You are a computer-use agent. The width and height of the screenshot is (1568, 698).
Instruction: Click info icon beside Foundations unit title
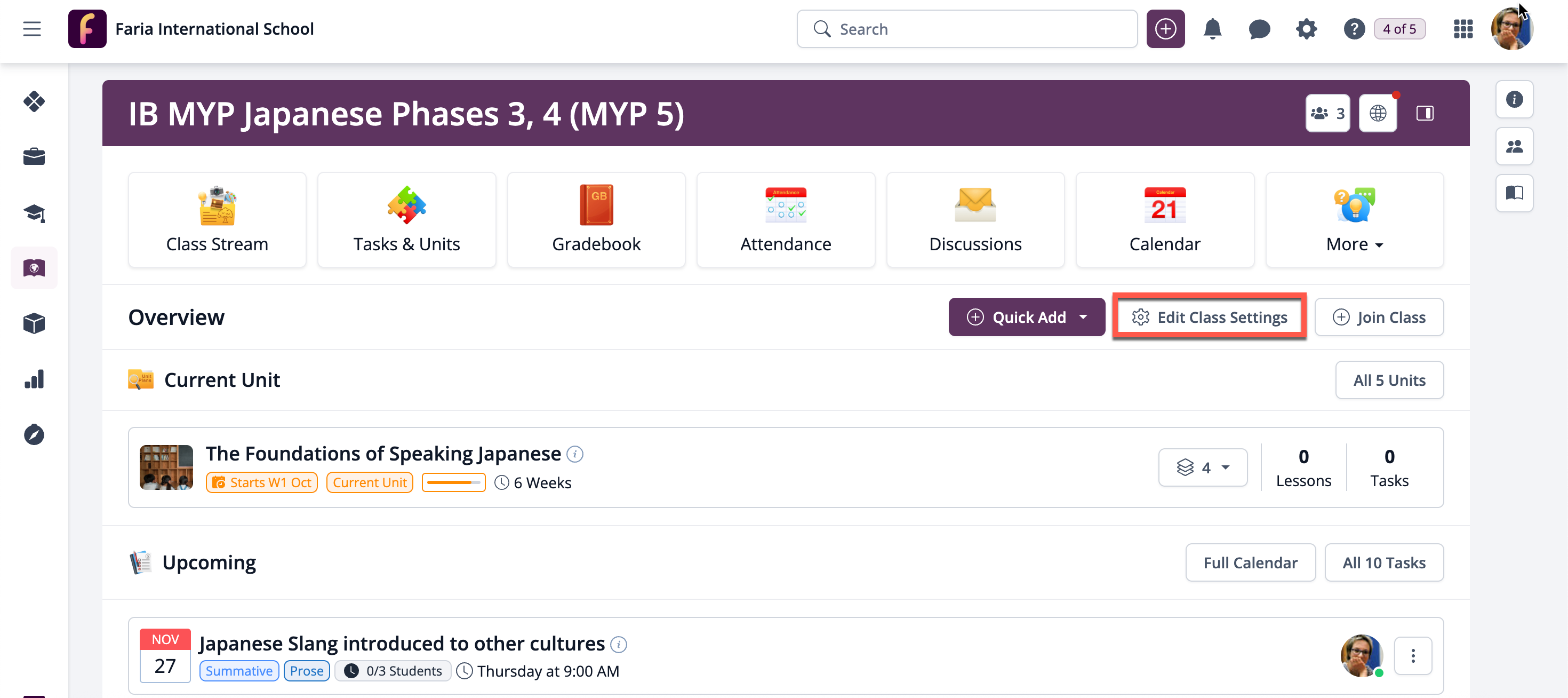pyautogui.click(x=574, y=454)
